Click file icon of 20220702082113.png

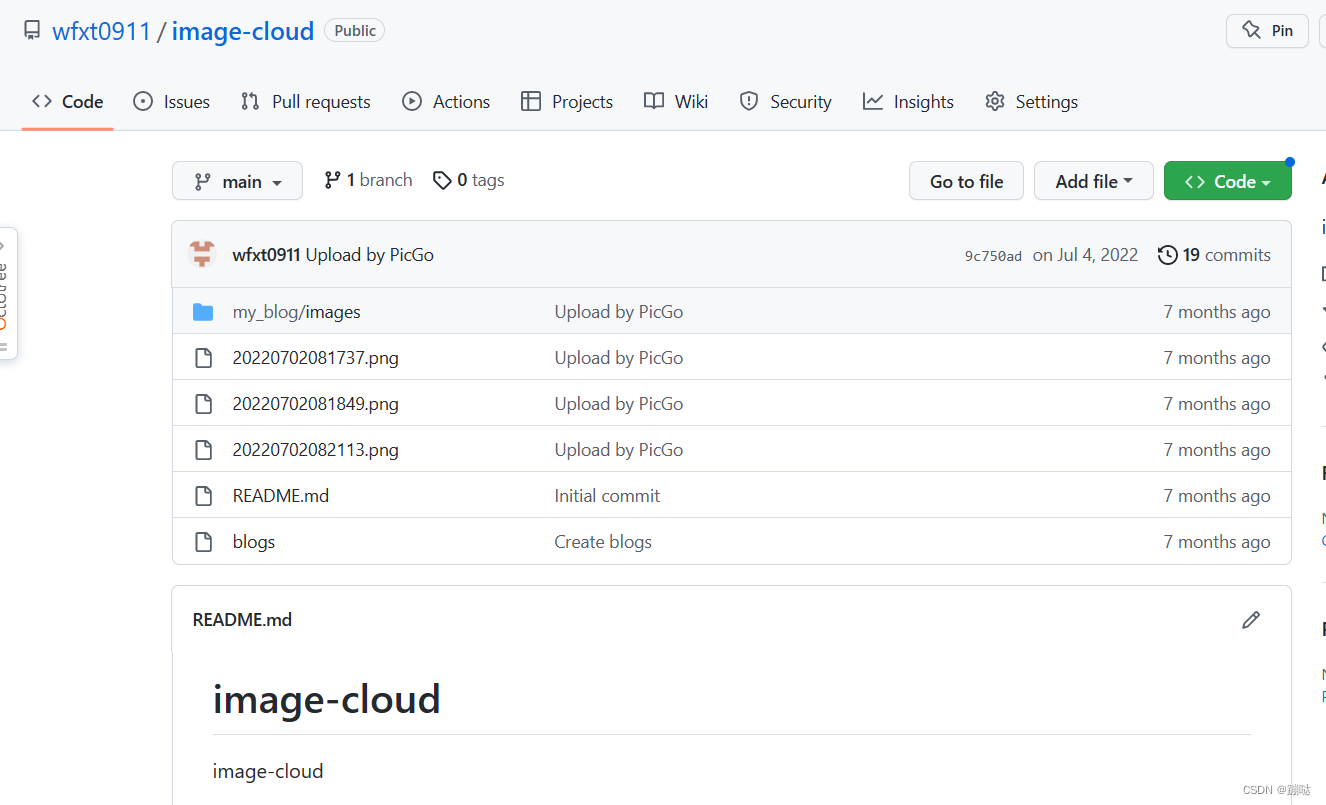203,450
